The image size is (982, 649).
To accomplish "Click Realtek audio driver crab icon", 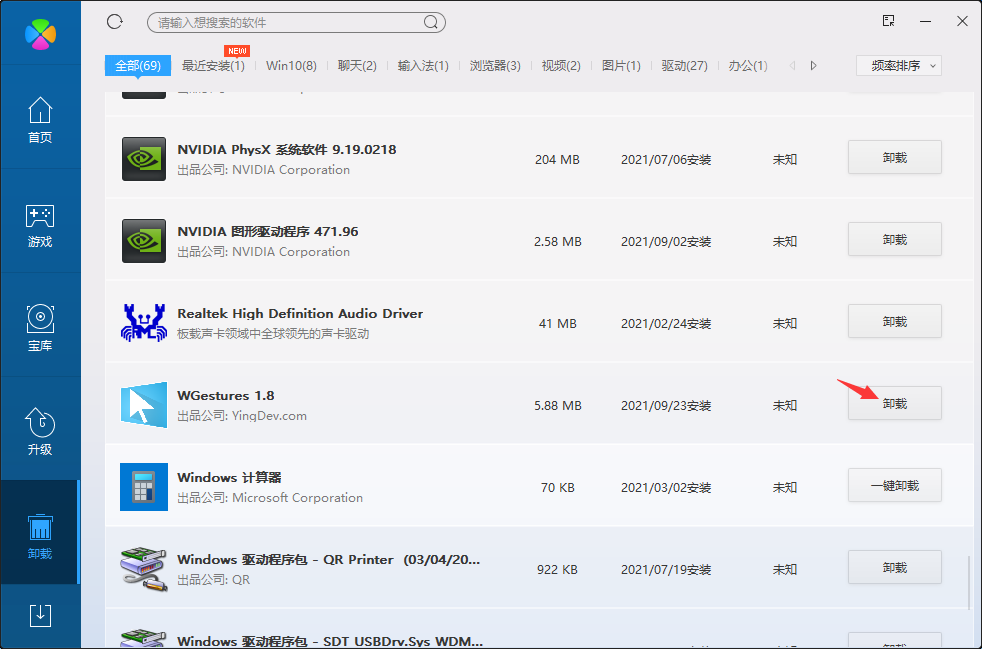I will [143, 323].
